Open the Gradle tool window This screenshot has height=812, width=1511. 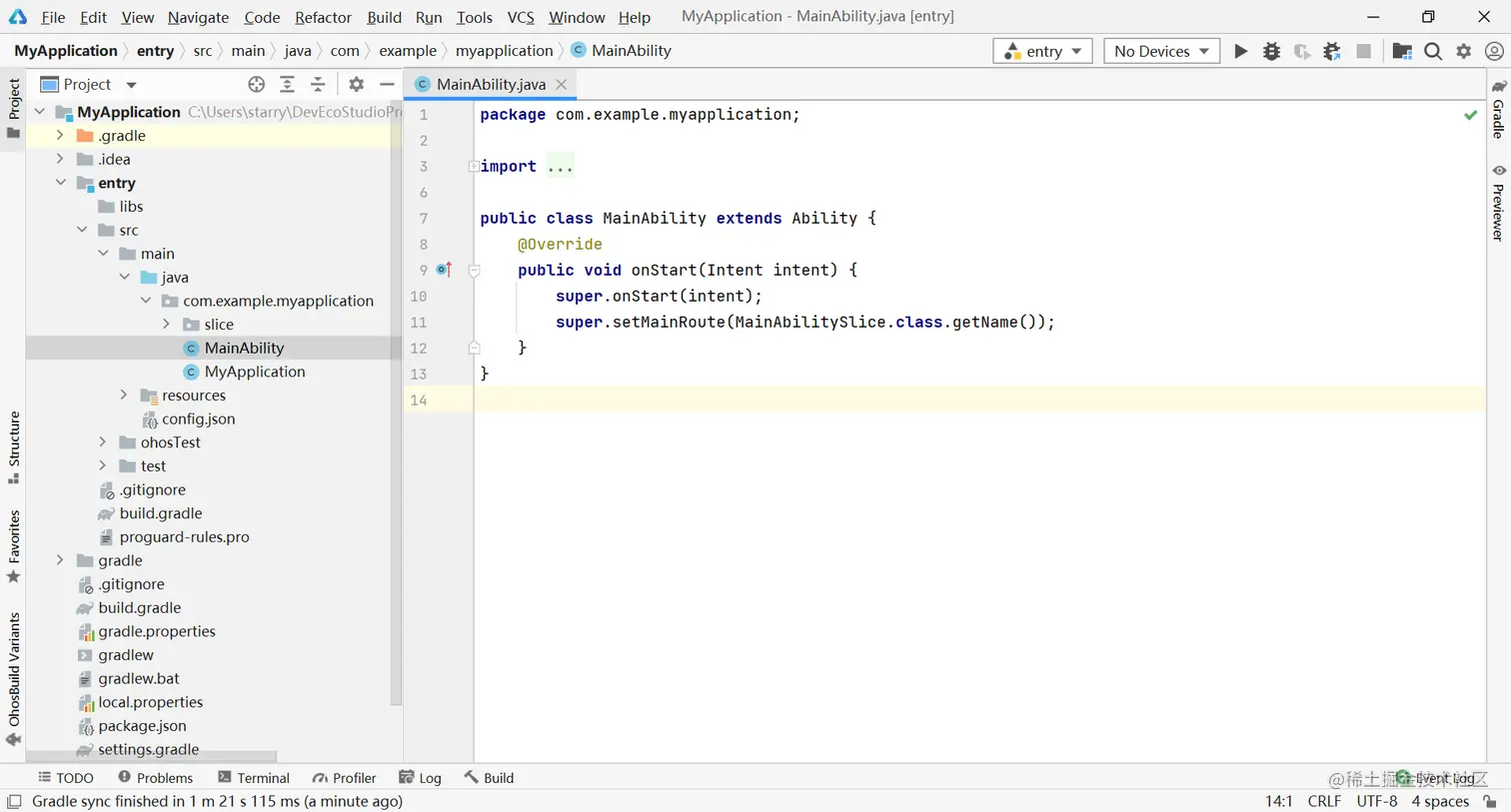[x=1498, y=110]
